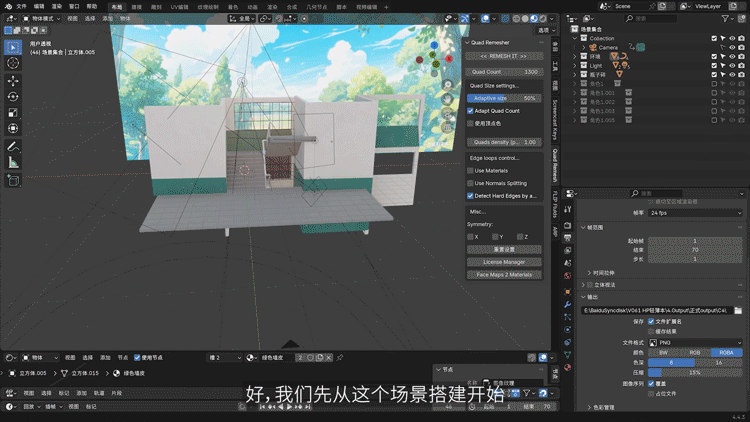Select the 3D Cursor tool

coord(13,63)
